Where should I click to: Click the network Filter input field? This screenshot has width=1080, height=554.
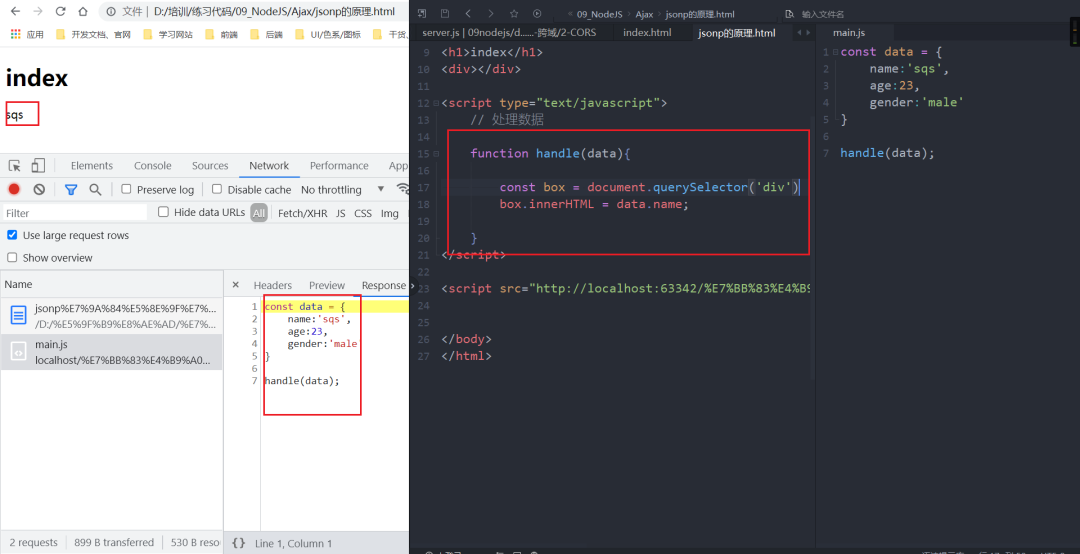[75, 213]
